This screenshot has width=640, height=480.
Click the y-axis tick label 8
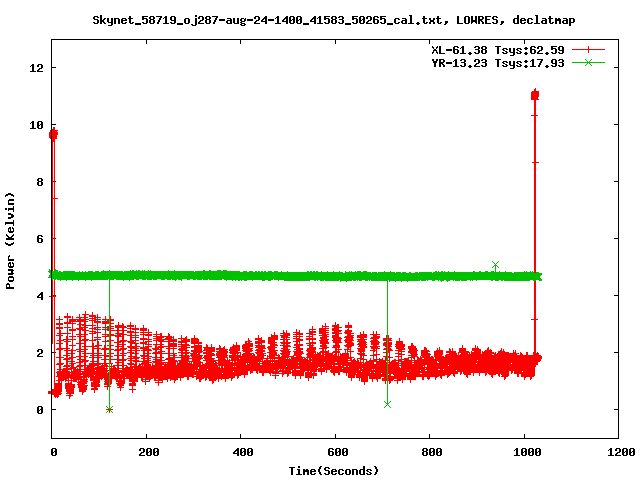(40, 182)
